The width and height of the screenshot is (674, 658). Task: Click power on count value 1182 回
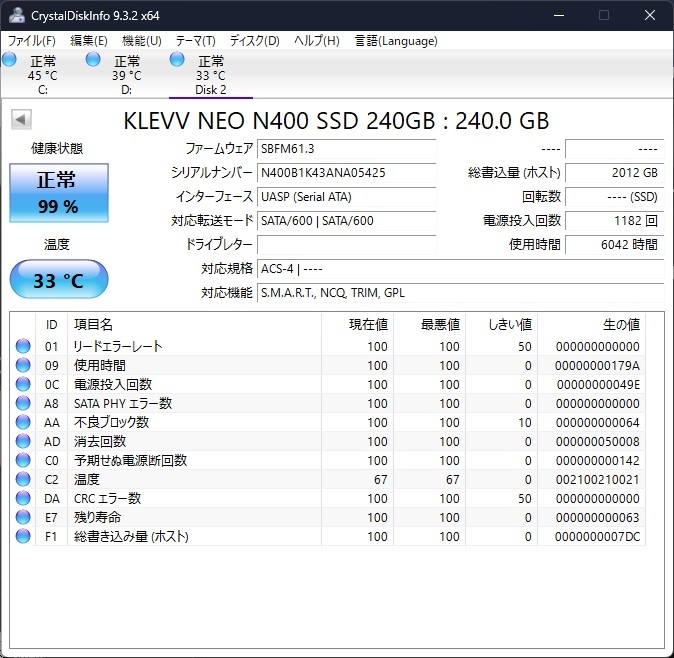pyautogui.click(x=615, y=221)
